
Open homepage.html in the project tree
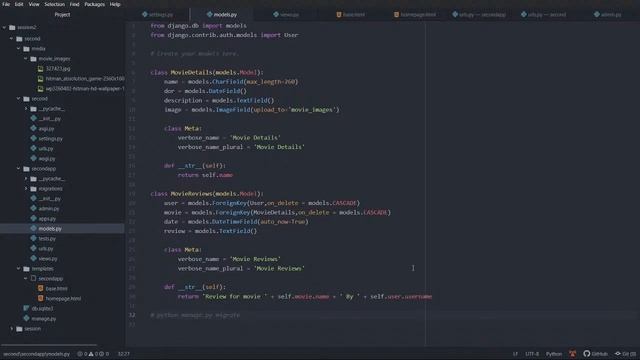[63, 298]
